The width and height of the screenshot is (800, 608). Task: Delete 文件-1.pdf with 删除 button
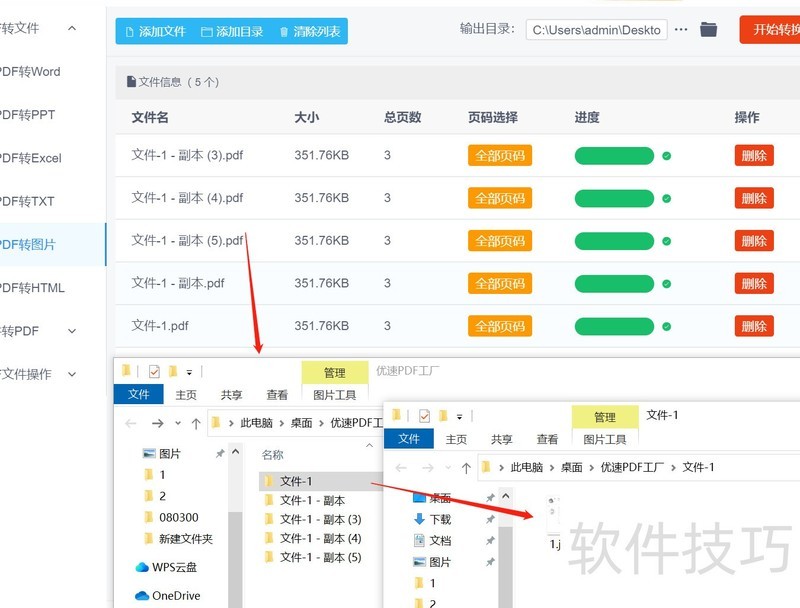tap(754, 326)
